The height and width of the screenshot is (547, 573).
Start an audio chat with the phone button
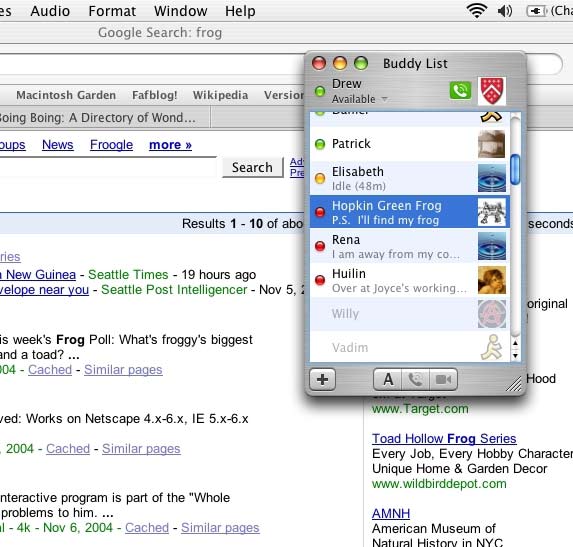click(415, 380)
